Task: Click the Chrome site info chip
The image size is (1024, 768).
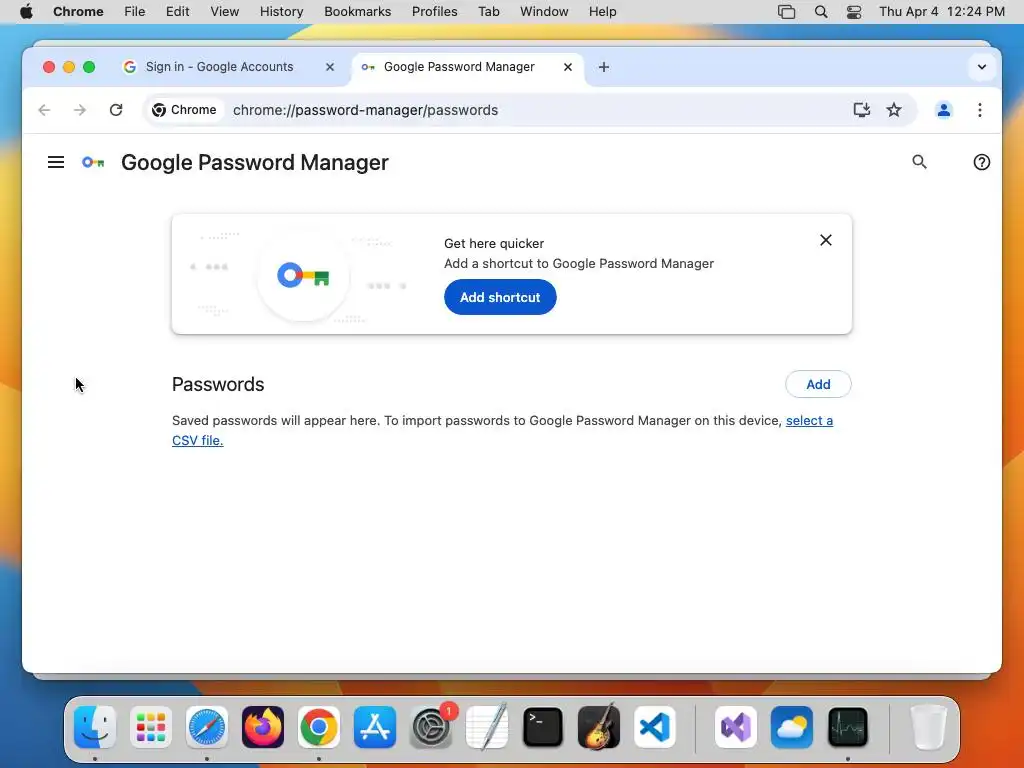Action: coord(184,110)
